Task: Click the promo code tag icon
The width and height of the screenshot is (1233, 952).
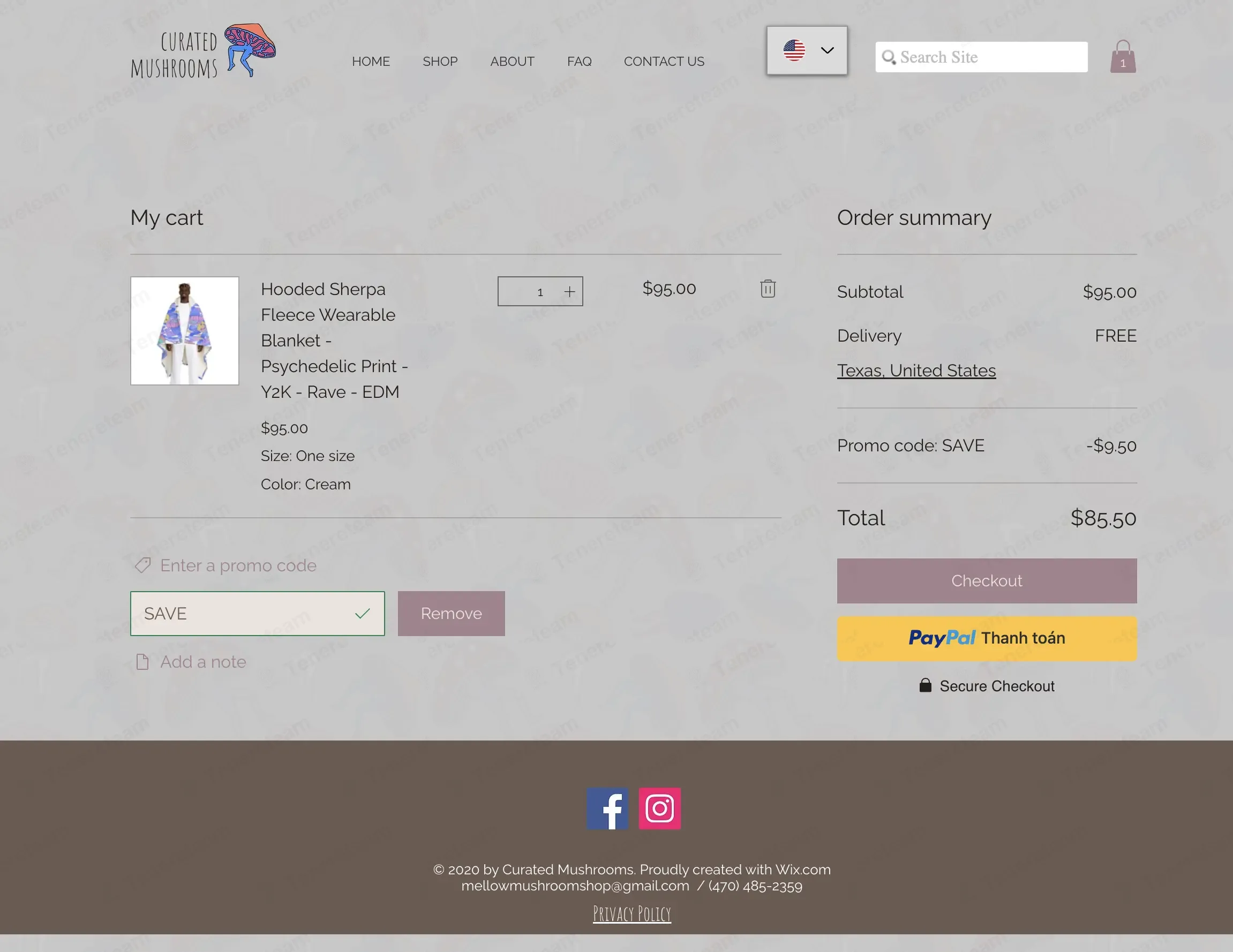Action: [x=142, y=565]
